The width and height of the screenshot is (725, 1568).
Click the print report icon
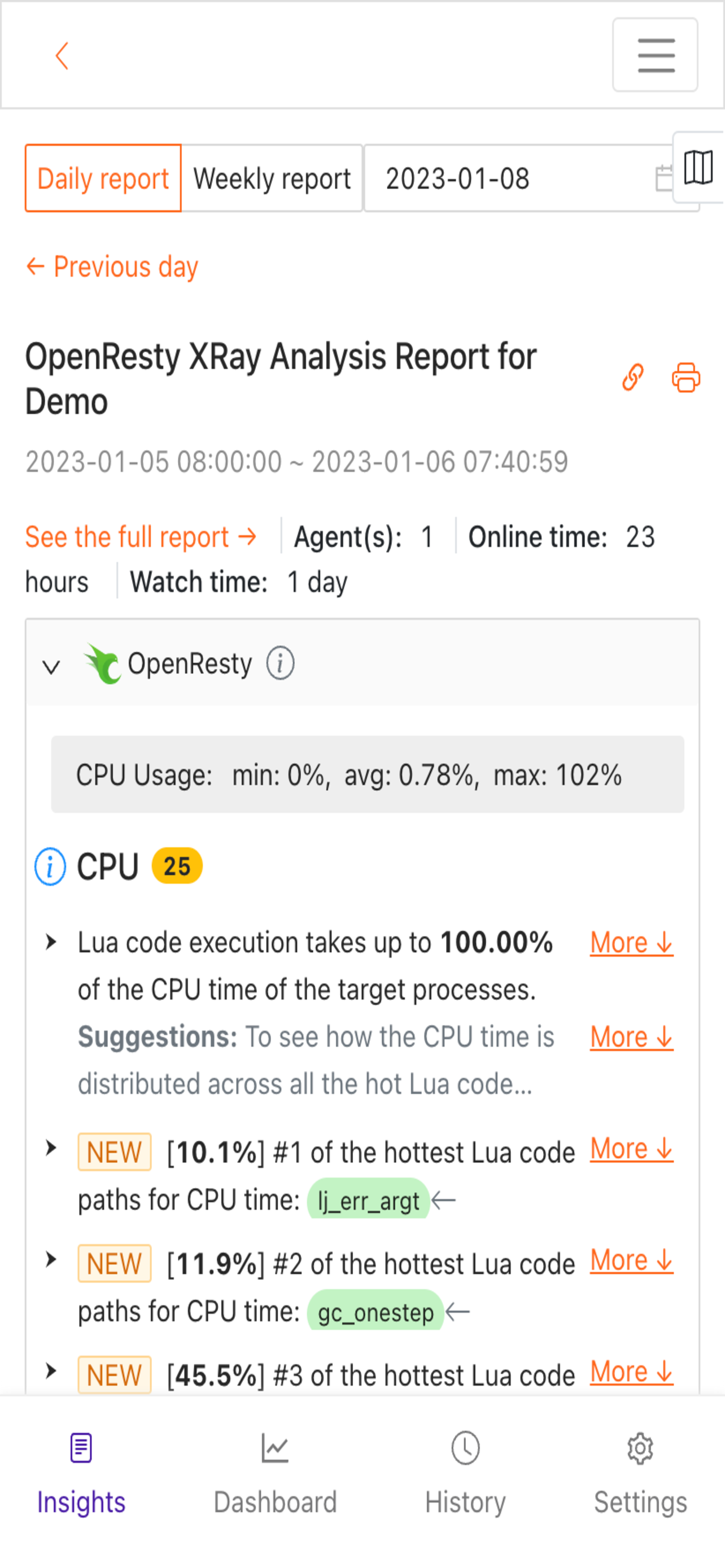tap(686, 378)
